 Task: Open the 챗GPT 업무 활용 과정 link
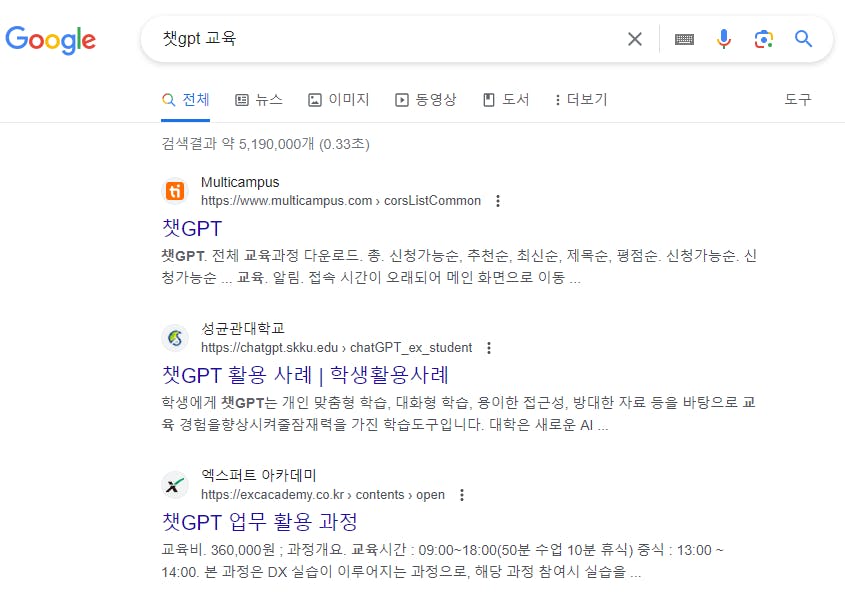[x=260, y=522]
